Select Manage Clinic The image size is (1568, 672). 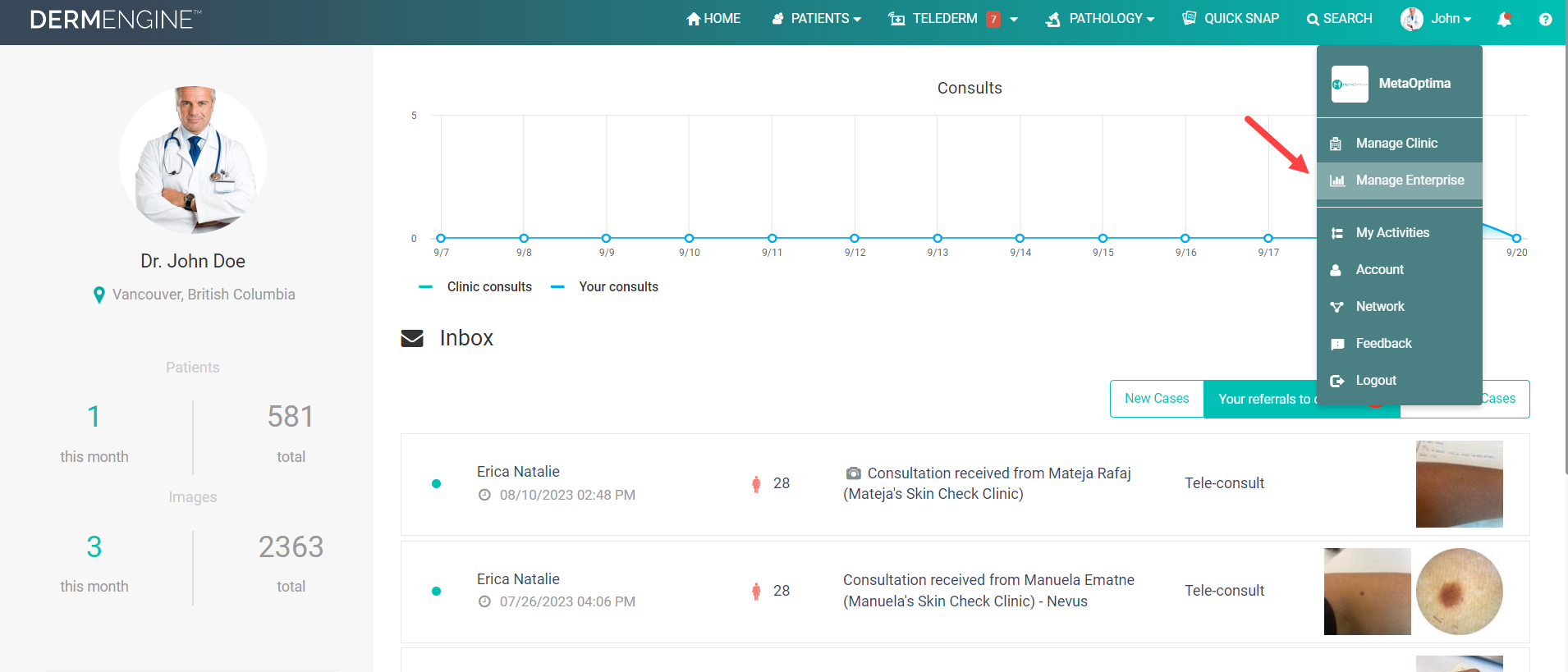1400,143
